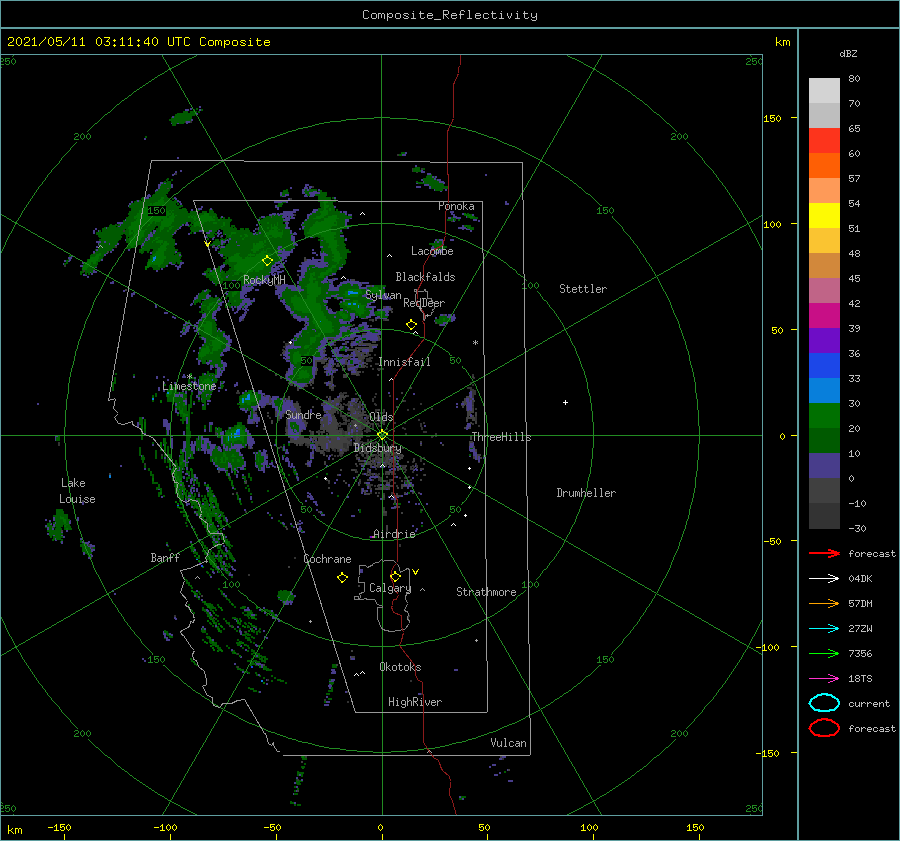900x841 pixels.
Task: Click the Olds label near radar center
Action: (x=381, y=417)
